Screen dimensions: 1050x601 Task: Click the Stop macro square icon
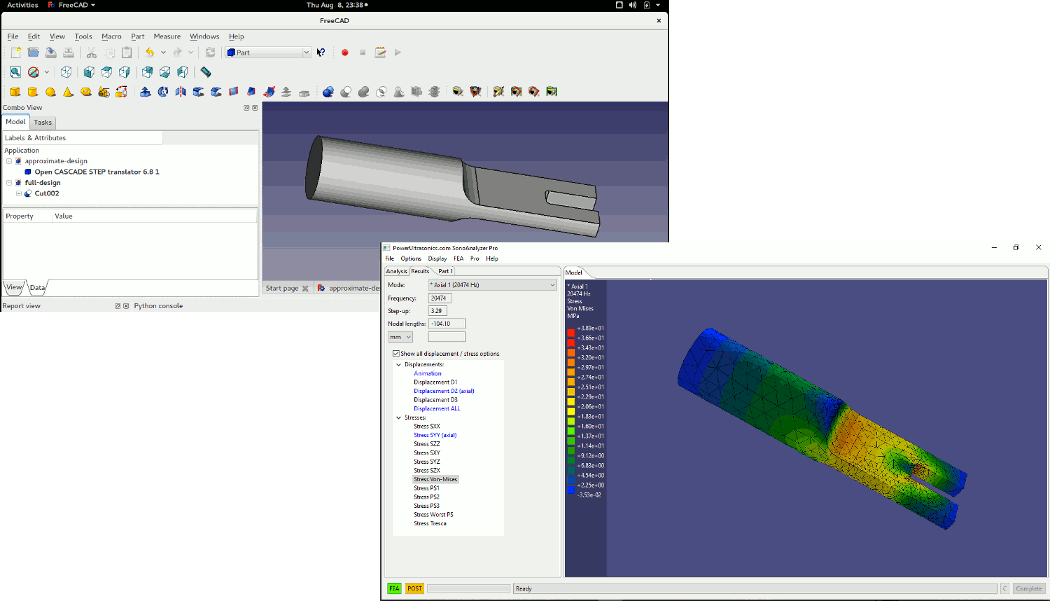[362, 52]
